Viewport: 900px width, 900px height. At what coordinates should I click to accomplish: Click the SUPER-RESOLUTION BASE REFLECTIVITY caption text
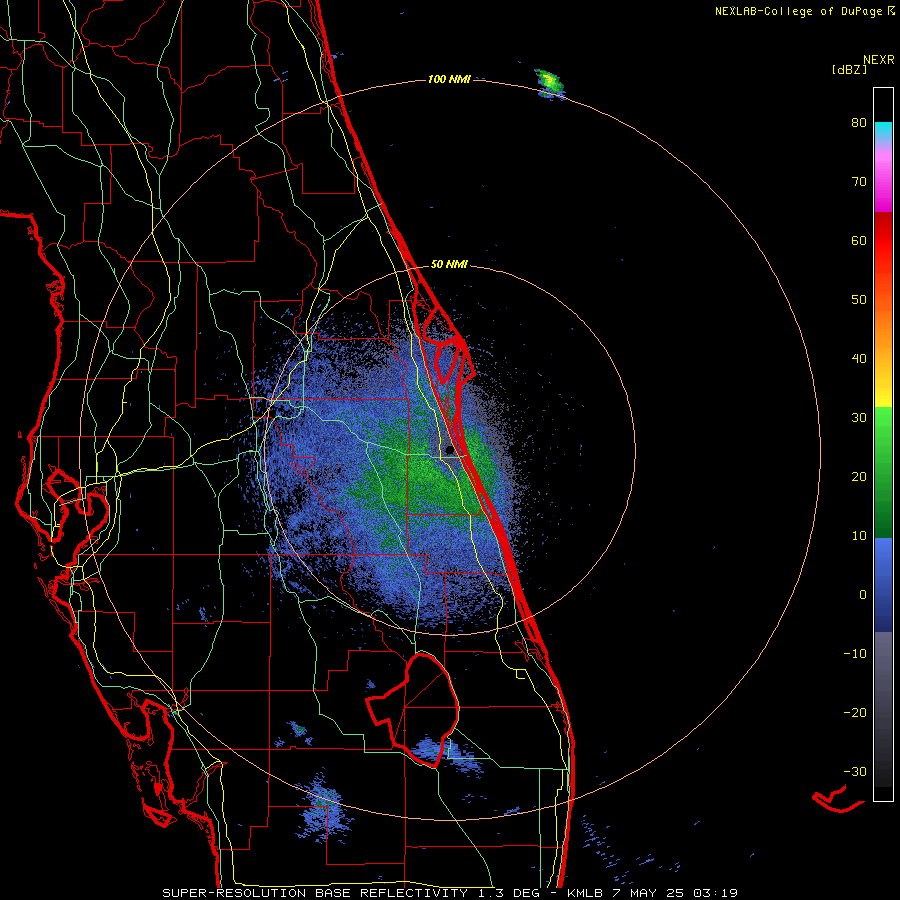tap(315, 893)
